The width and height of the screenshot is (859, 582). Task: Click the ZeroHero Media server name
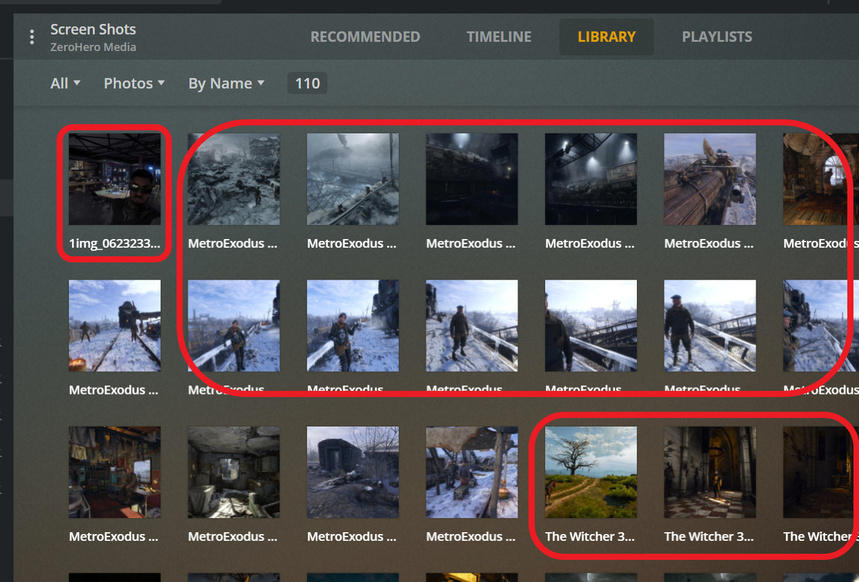pyautogui.click(x=93, y=47)
